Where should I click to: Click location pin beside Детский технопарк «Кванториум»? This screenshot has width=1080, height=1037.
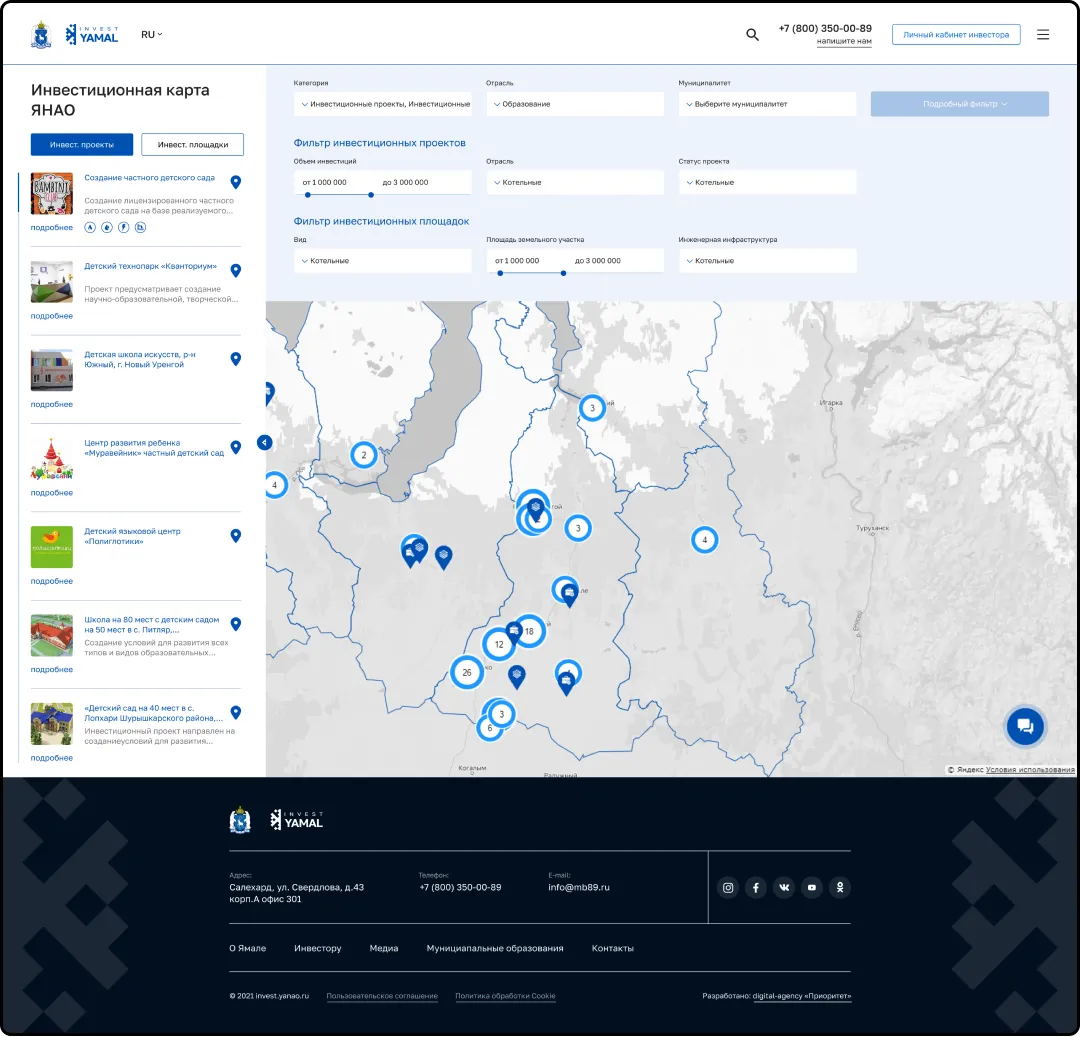(x=236, y=270)
